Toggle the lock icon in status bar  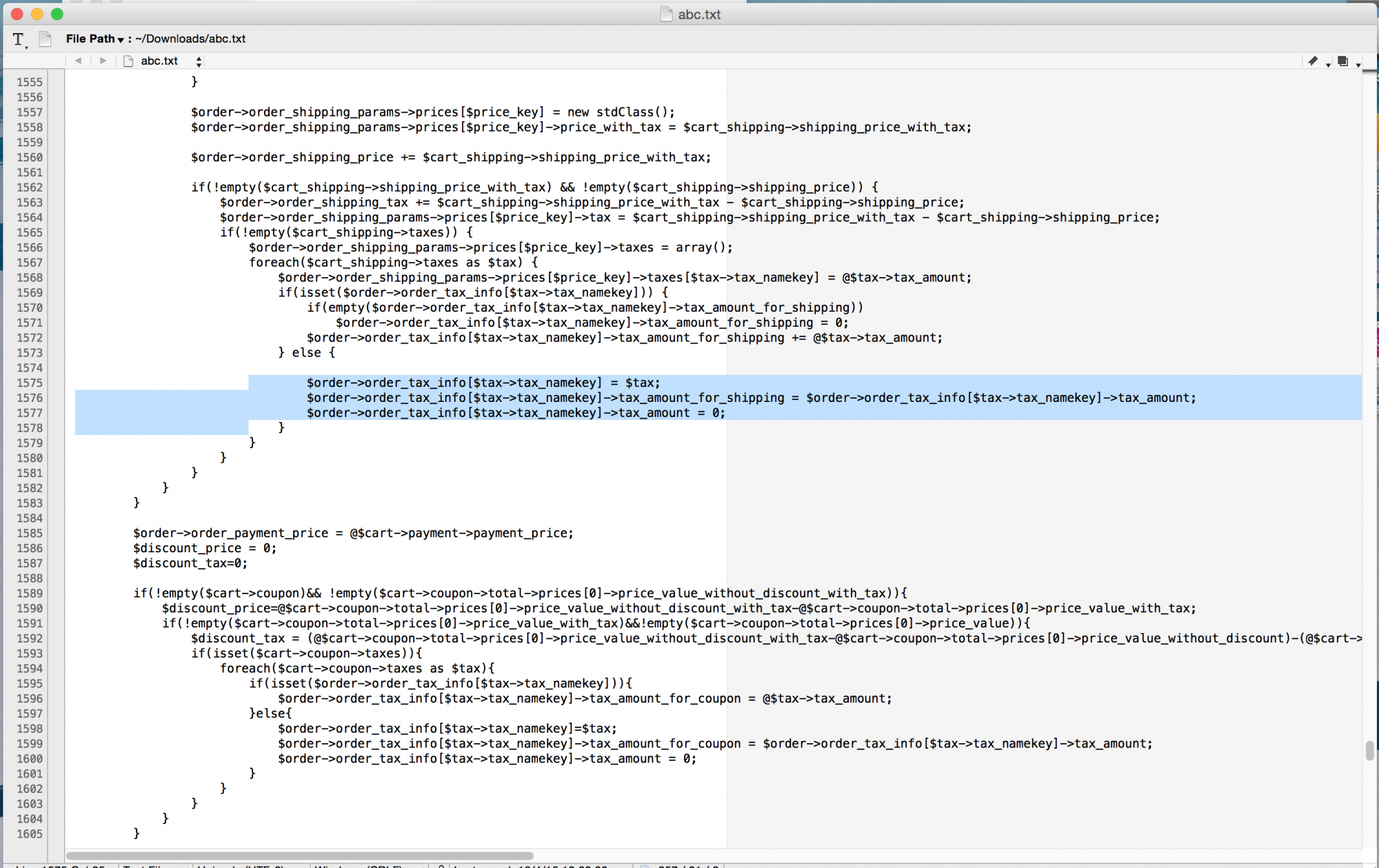(441, 866)
